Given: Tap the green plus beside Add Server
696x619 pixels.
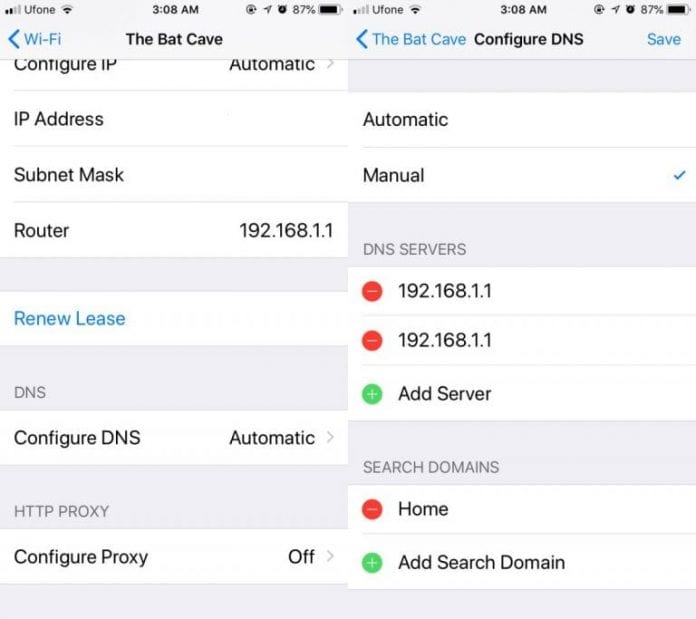Looking at the screenshot, I should pyautogui.click(x=372, y=394).
